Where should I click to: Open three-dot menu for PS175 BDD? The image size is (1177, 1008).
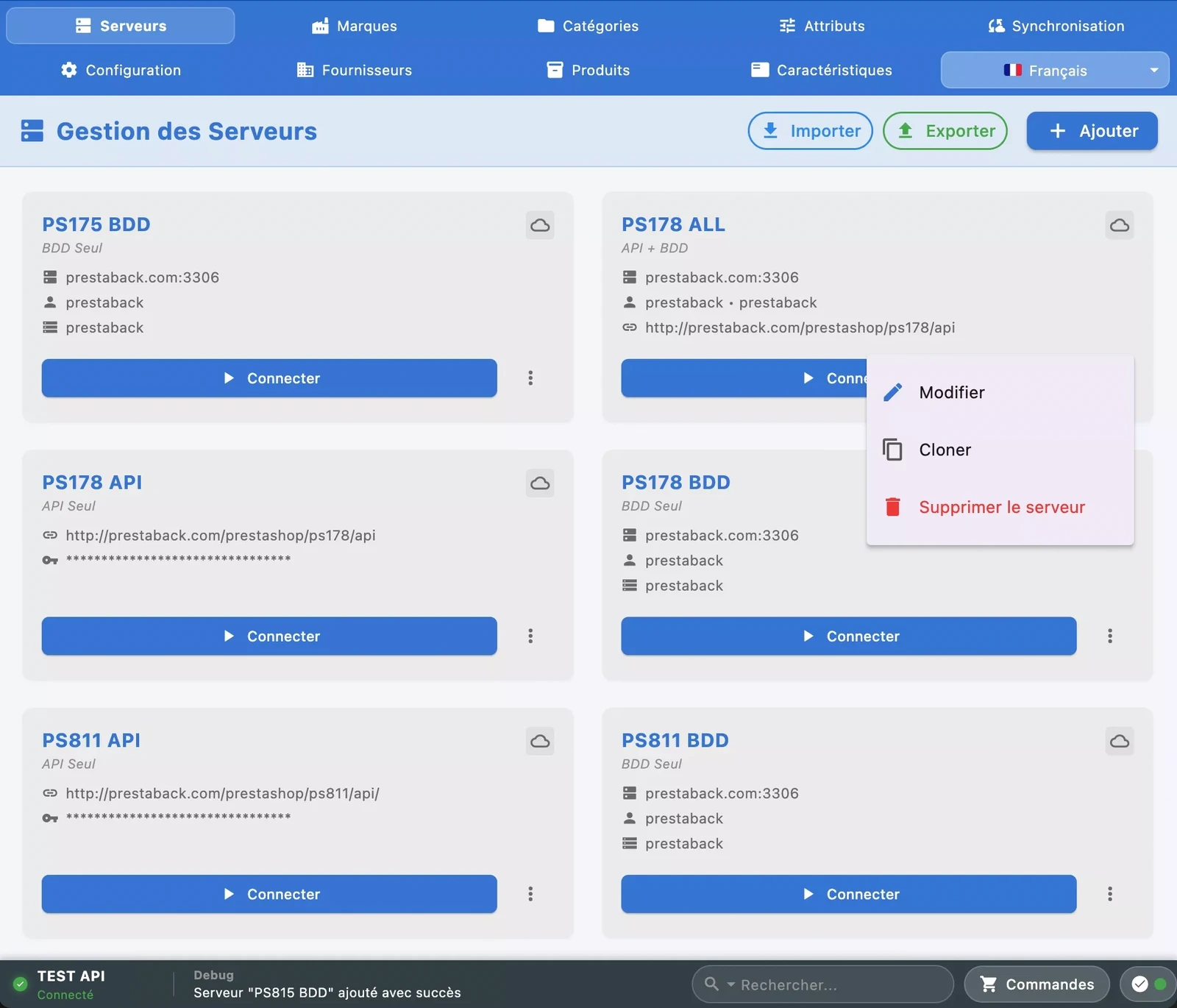coord(530,378)
